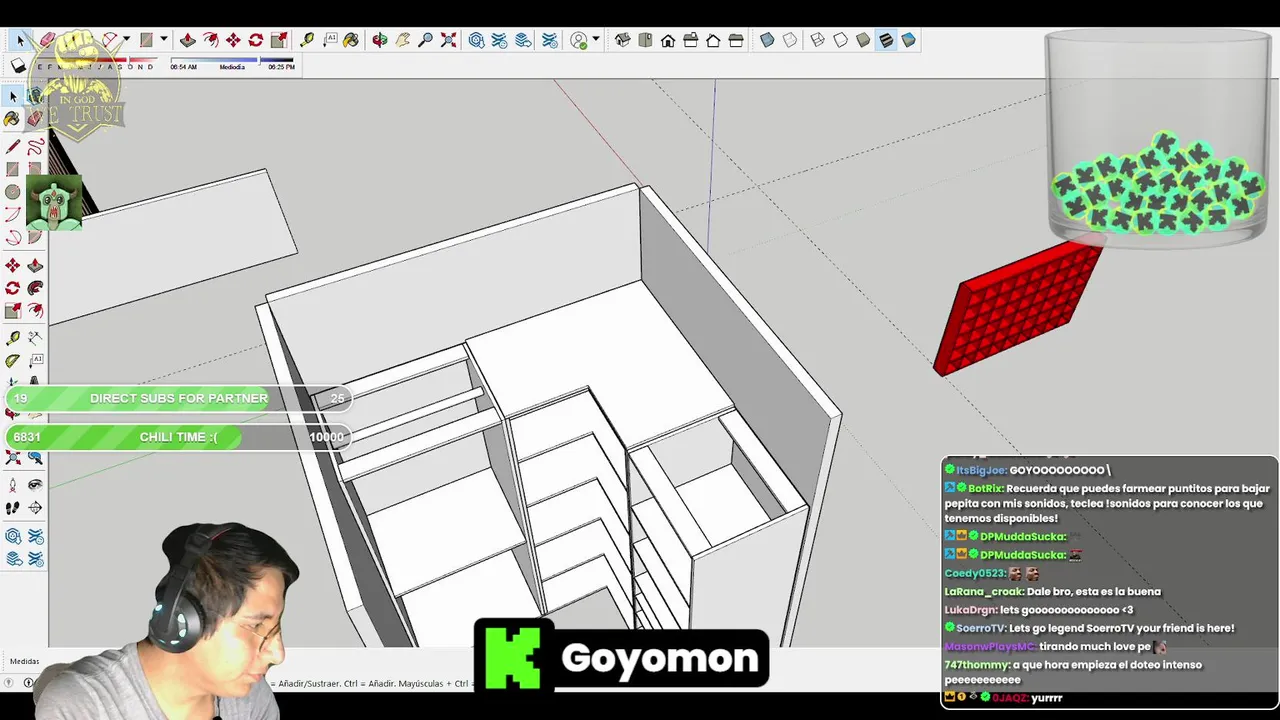1280x720 pixels.
Task: Switch to Back view
Action: tap(713, 40)
